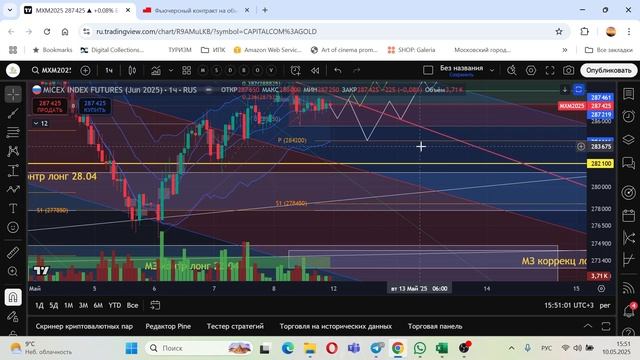Toggle the рег session scale option
Image resolution: width=640 pixels, height=360 pixels.
click(605, 305)
